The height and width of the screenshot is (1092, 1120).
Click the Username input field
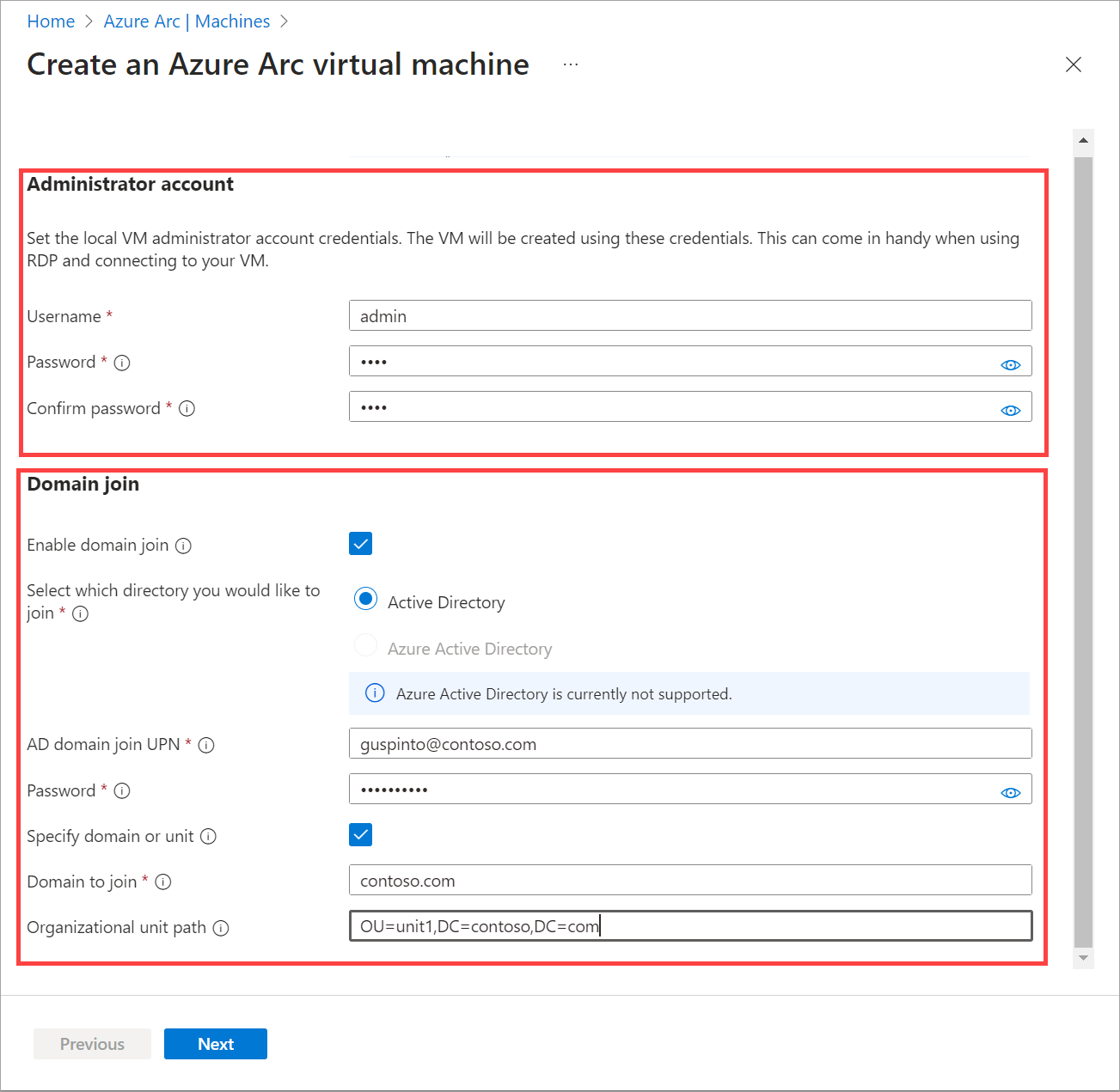[x=689, y=315]
